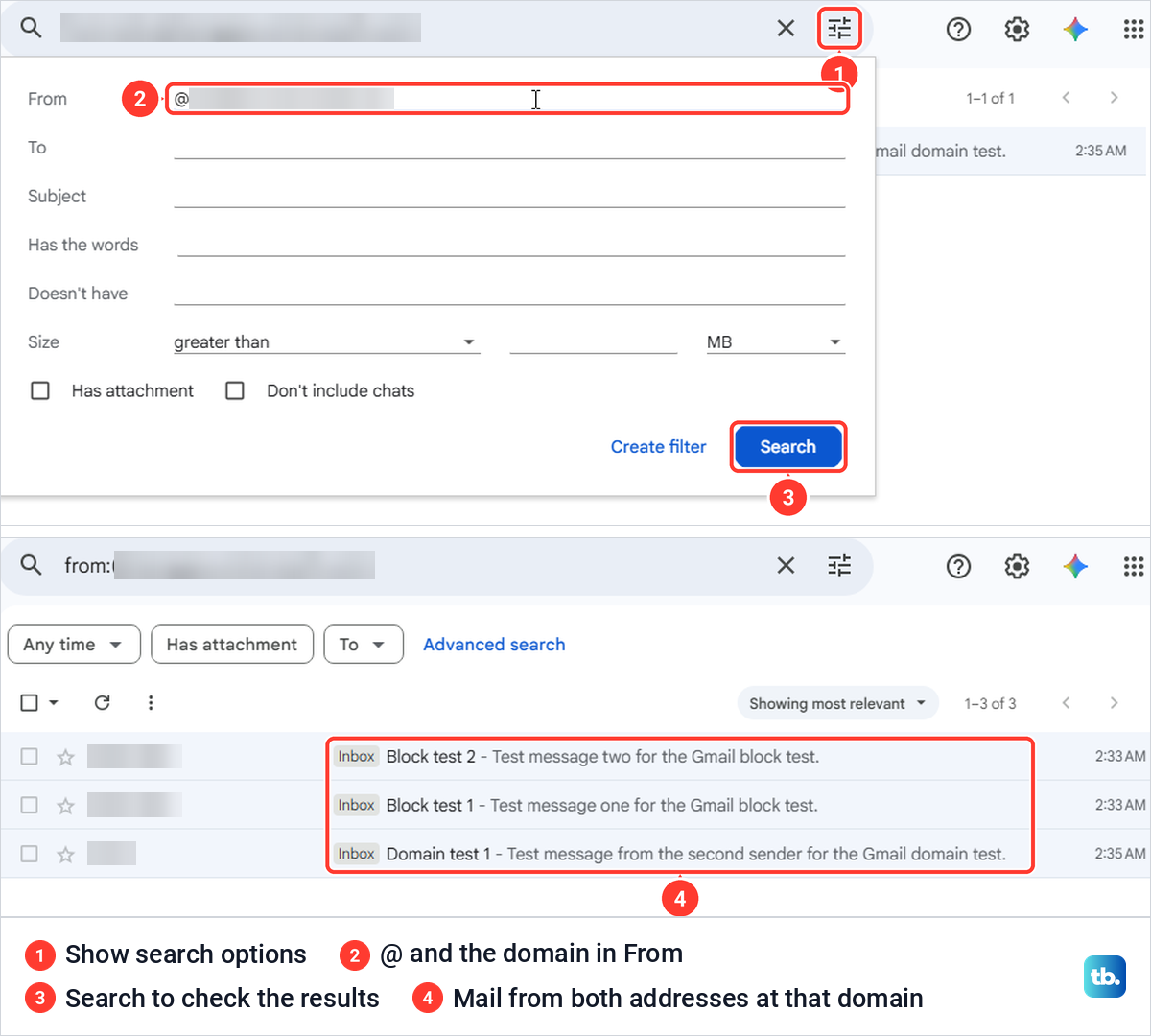This screenshot has height=1036, width=1151.
Task: Open Google apps grid in the lower toolbar
Action: click(x=1133, y=567)
